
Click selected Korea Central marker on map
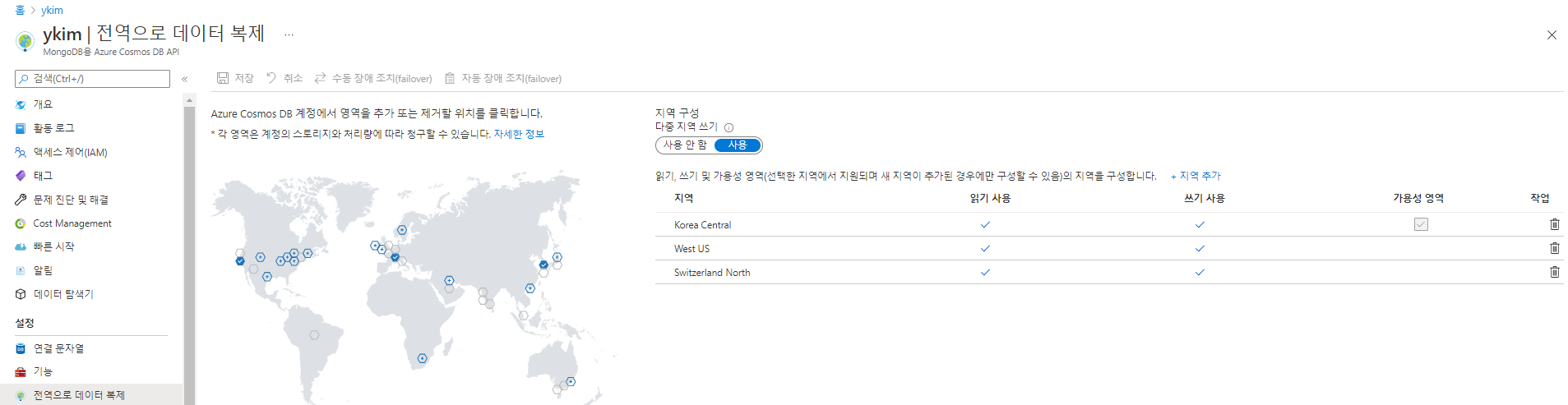[x=543, y=265]
